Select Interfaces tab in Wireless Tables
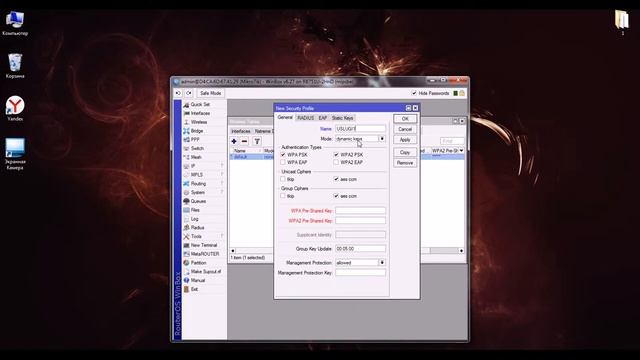Image resolution: width=640 pixels, height=360 pixels. (x=241, y=131)
